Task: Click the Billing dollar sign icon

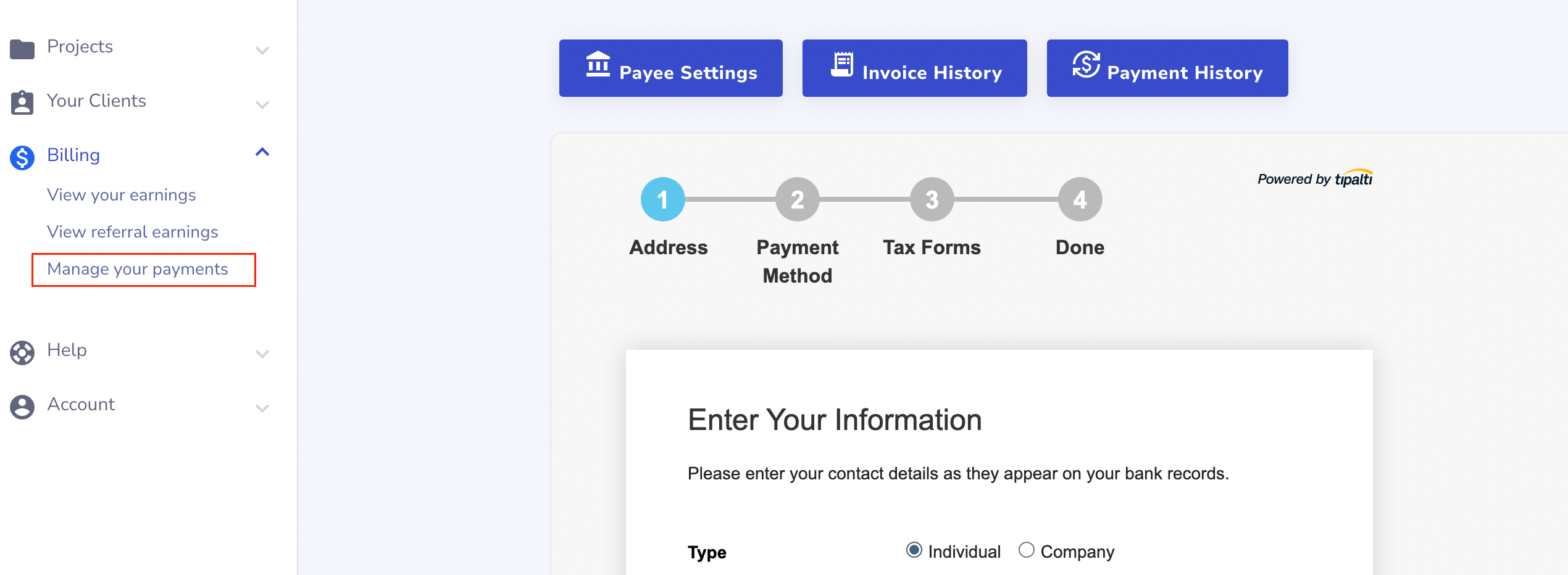Action: [23, 155]
